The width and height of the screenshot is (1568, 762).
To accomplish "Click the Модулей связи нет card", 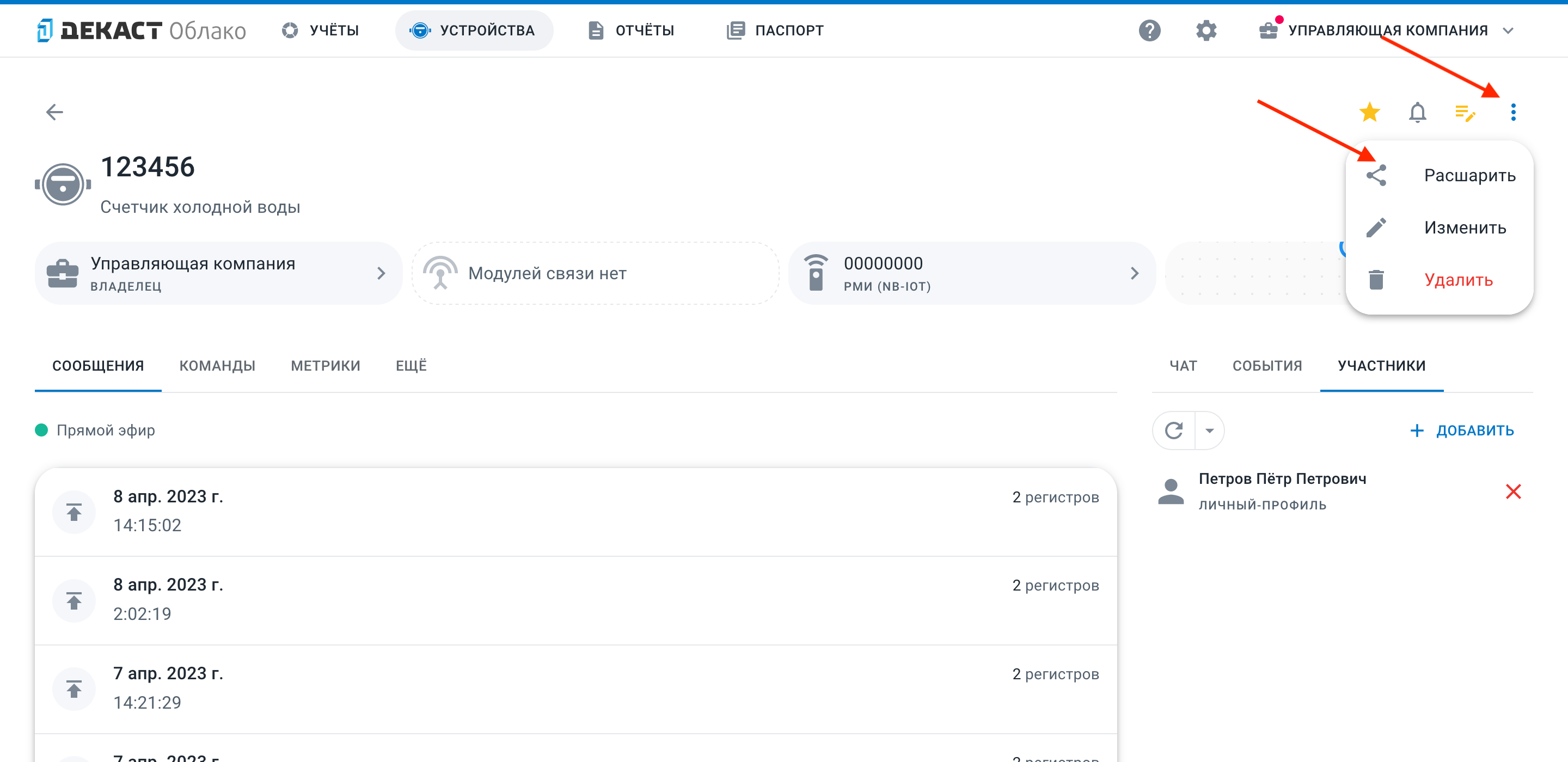I will [595, 273].
